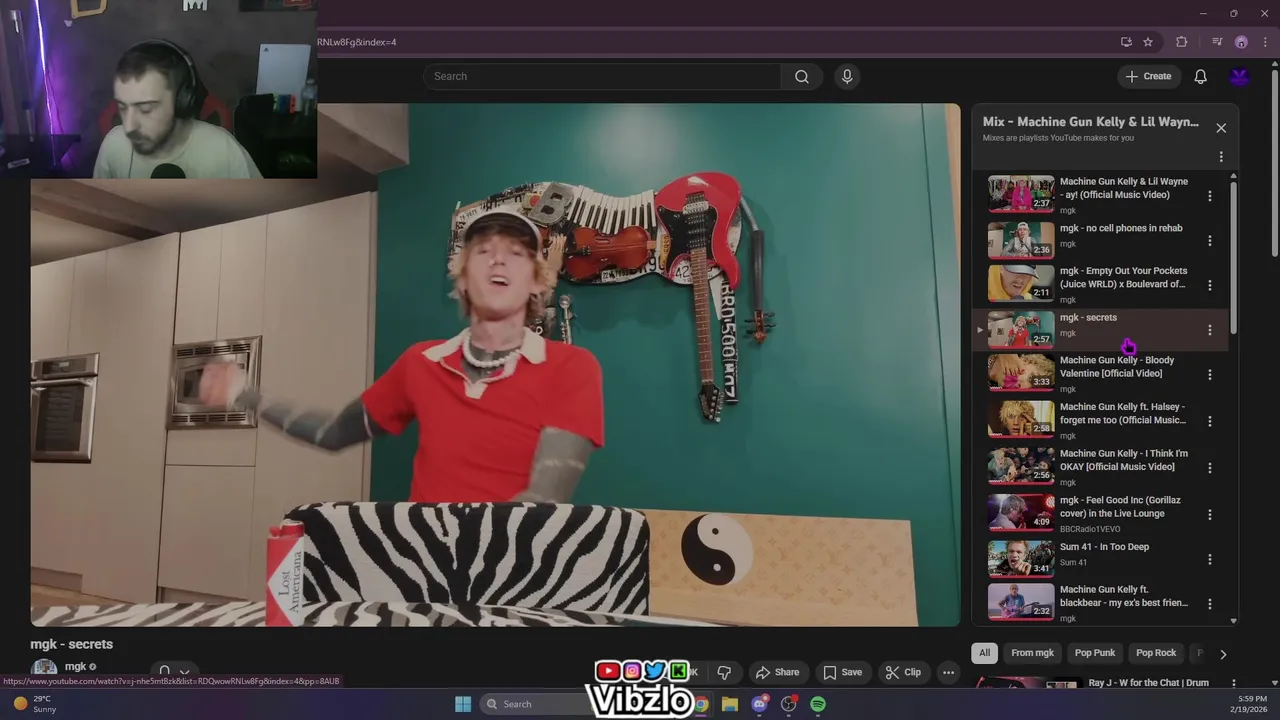The height and width of the screenshot is (720, 1280).
Task: Click the YouTube search magnifier button
Action: [x=802, y=76]
